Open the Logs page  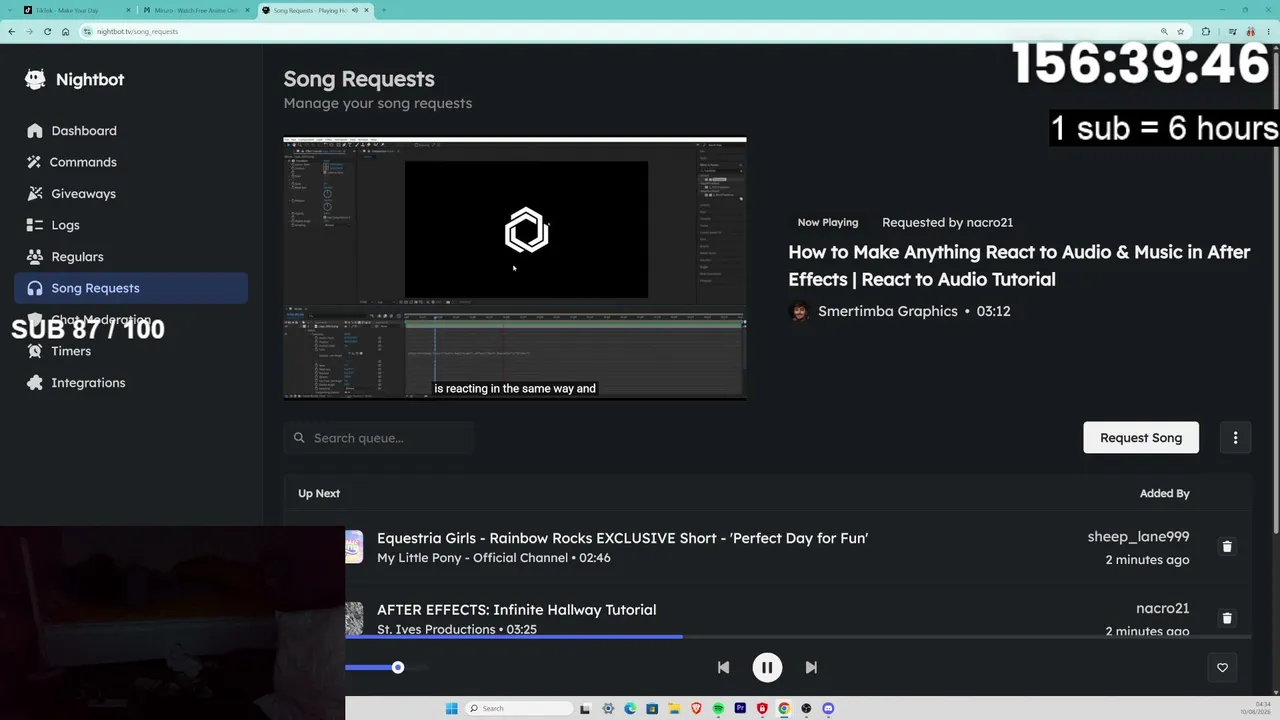point(131,225)
